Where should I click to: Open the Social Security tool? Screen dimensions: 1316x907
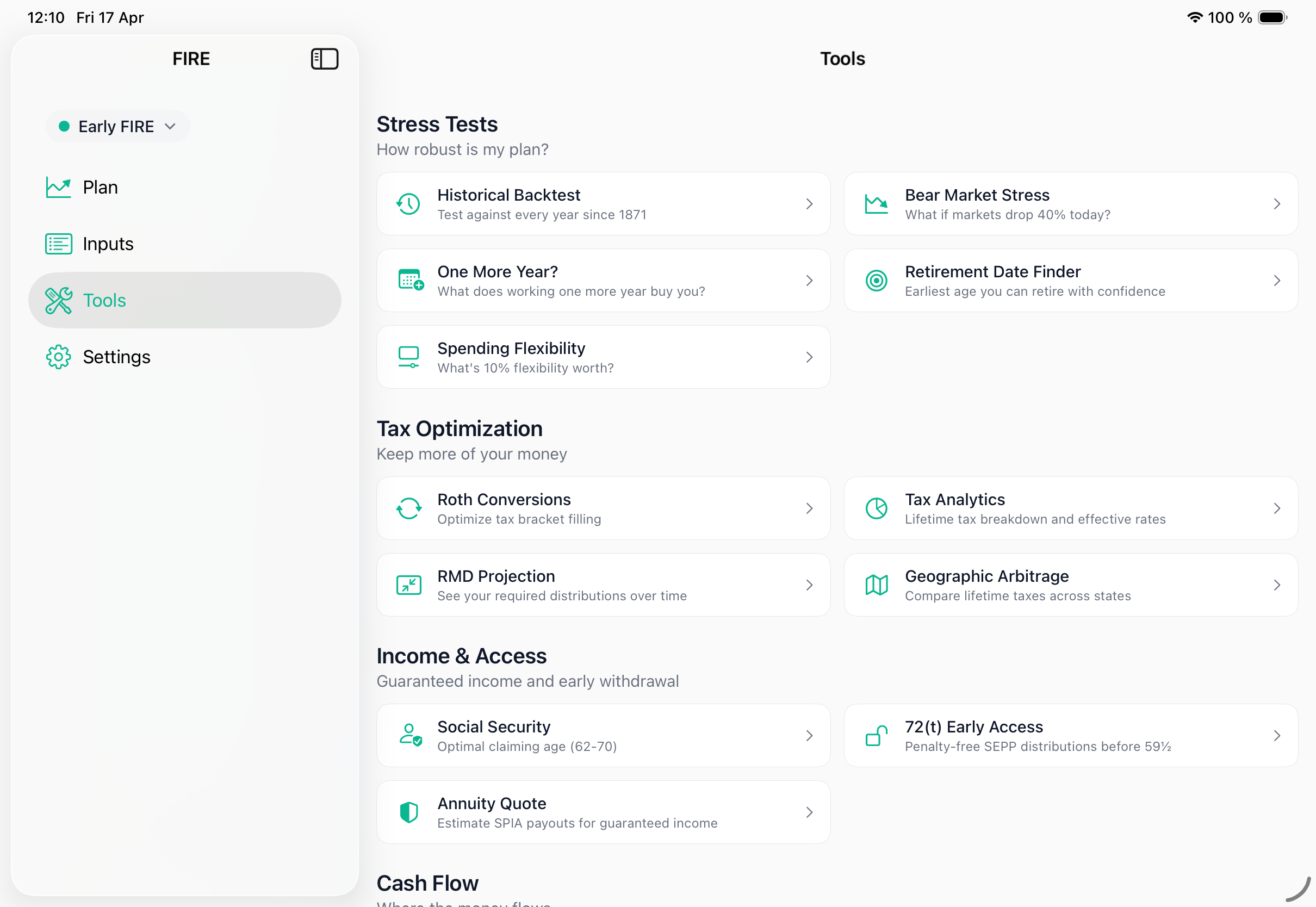(x=604, y=735)
